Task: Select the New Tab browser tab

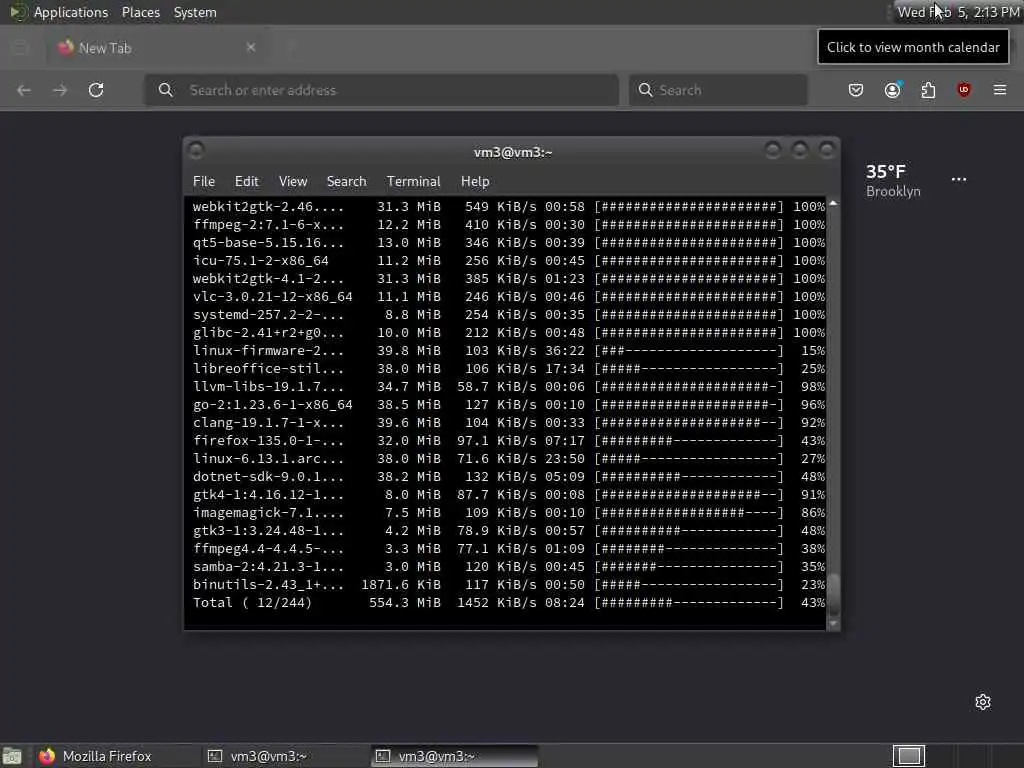Action: point(155,48)
